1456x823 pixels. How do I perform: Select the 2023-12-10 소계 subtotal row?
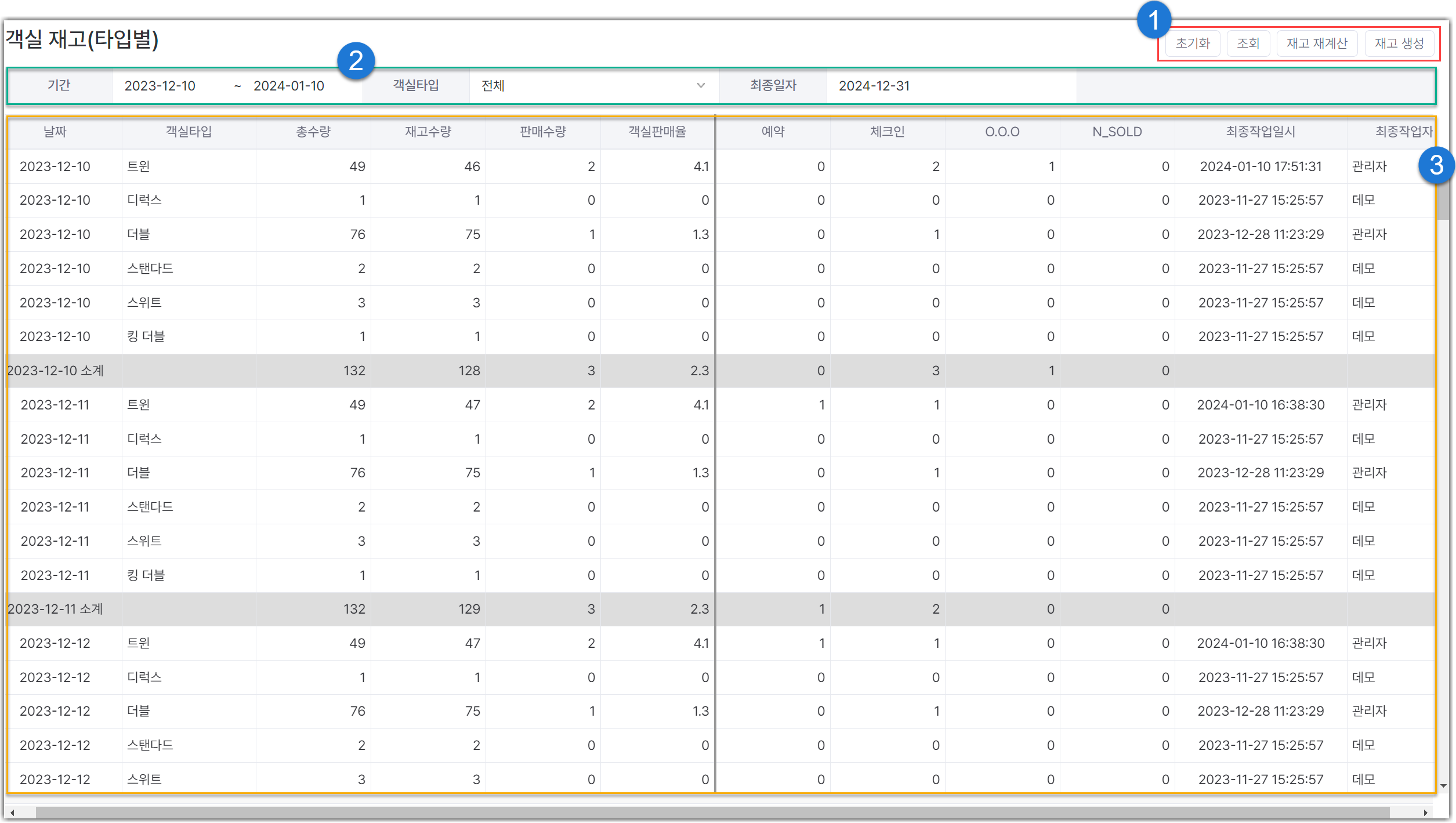point(56,371)
